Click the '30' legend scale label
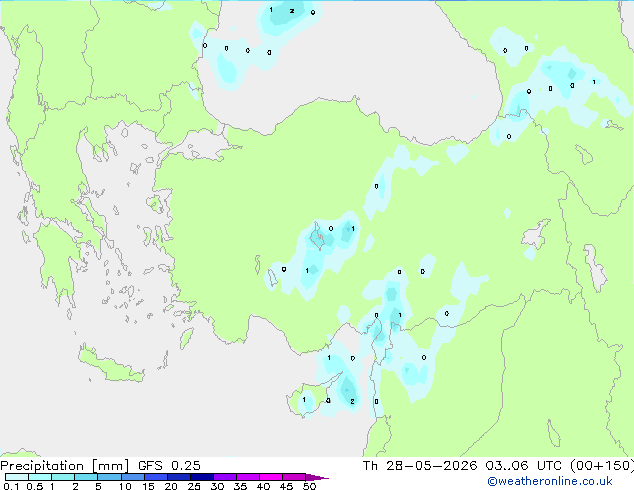Viewport: 634px width, 490px height. click(x=217, y=486)
